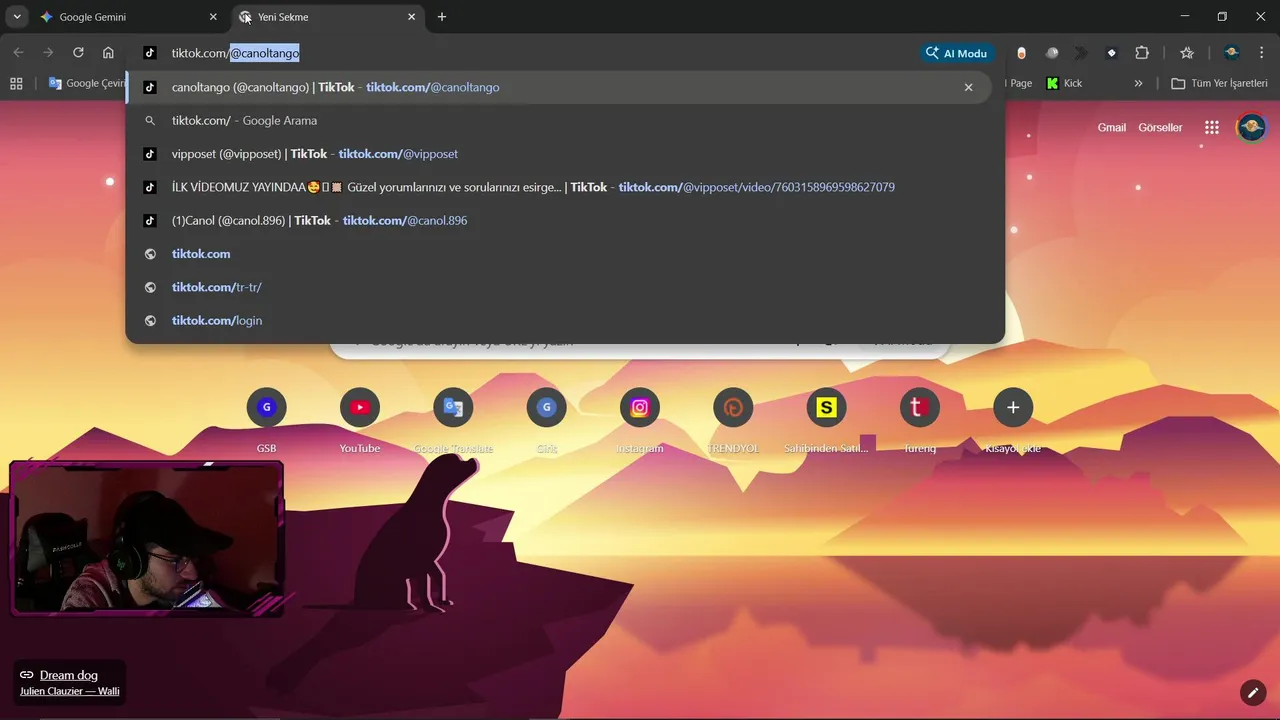Open the Dream dog theme link

click(x=69, y=675)
